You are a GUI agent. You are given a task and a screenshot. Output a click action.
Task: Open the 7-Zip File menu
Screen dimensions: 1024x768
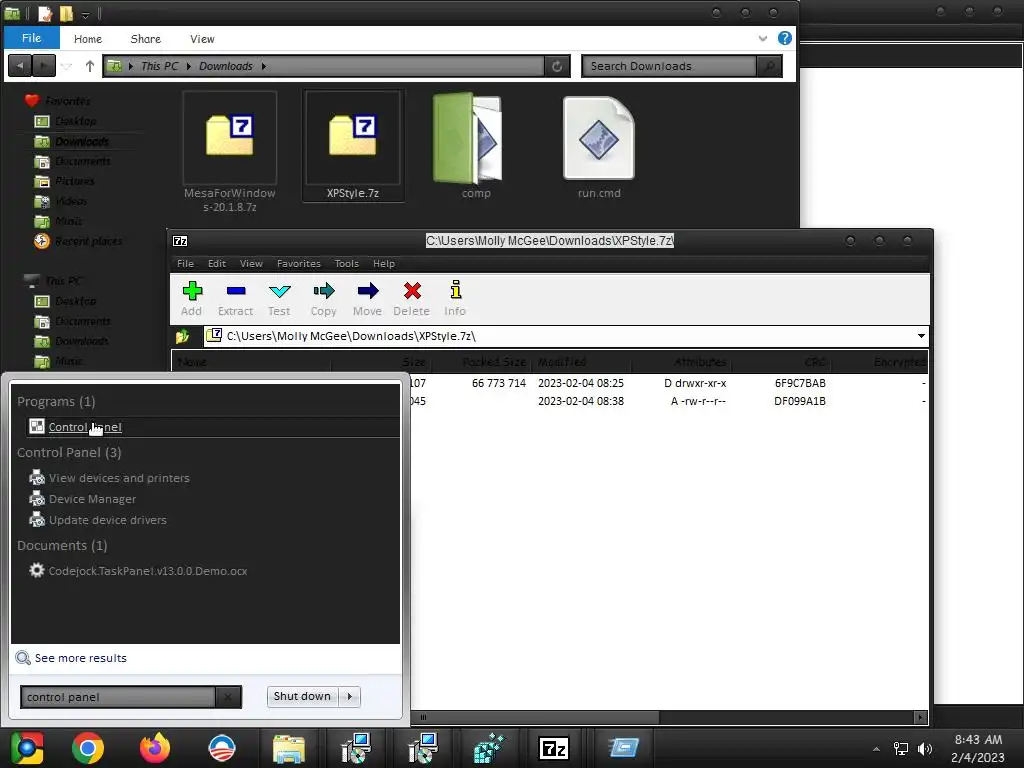(185, 264)
